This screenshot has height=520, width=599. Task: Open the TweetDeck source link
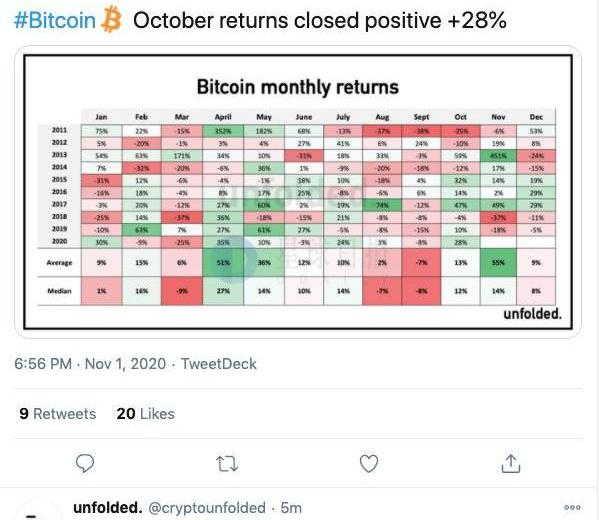[x=219, y=363]
